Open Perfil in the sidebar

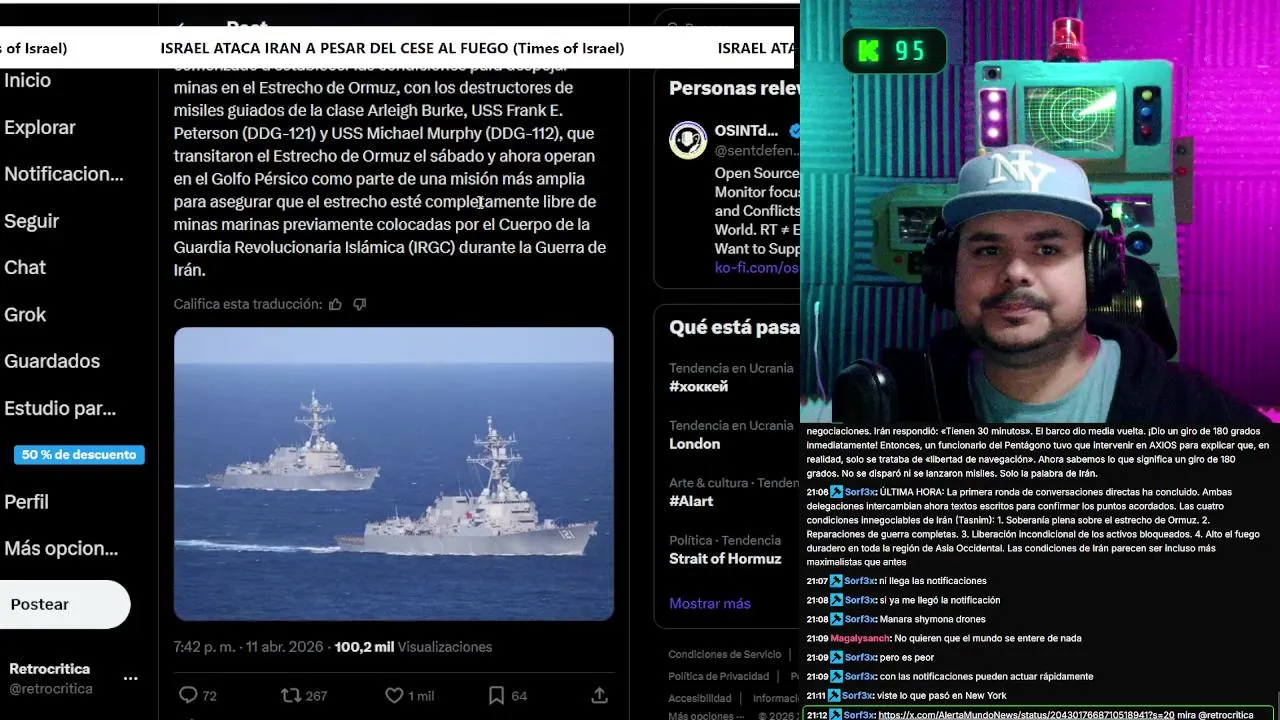point(27,502)
